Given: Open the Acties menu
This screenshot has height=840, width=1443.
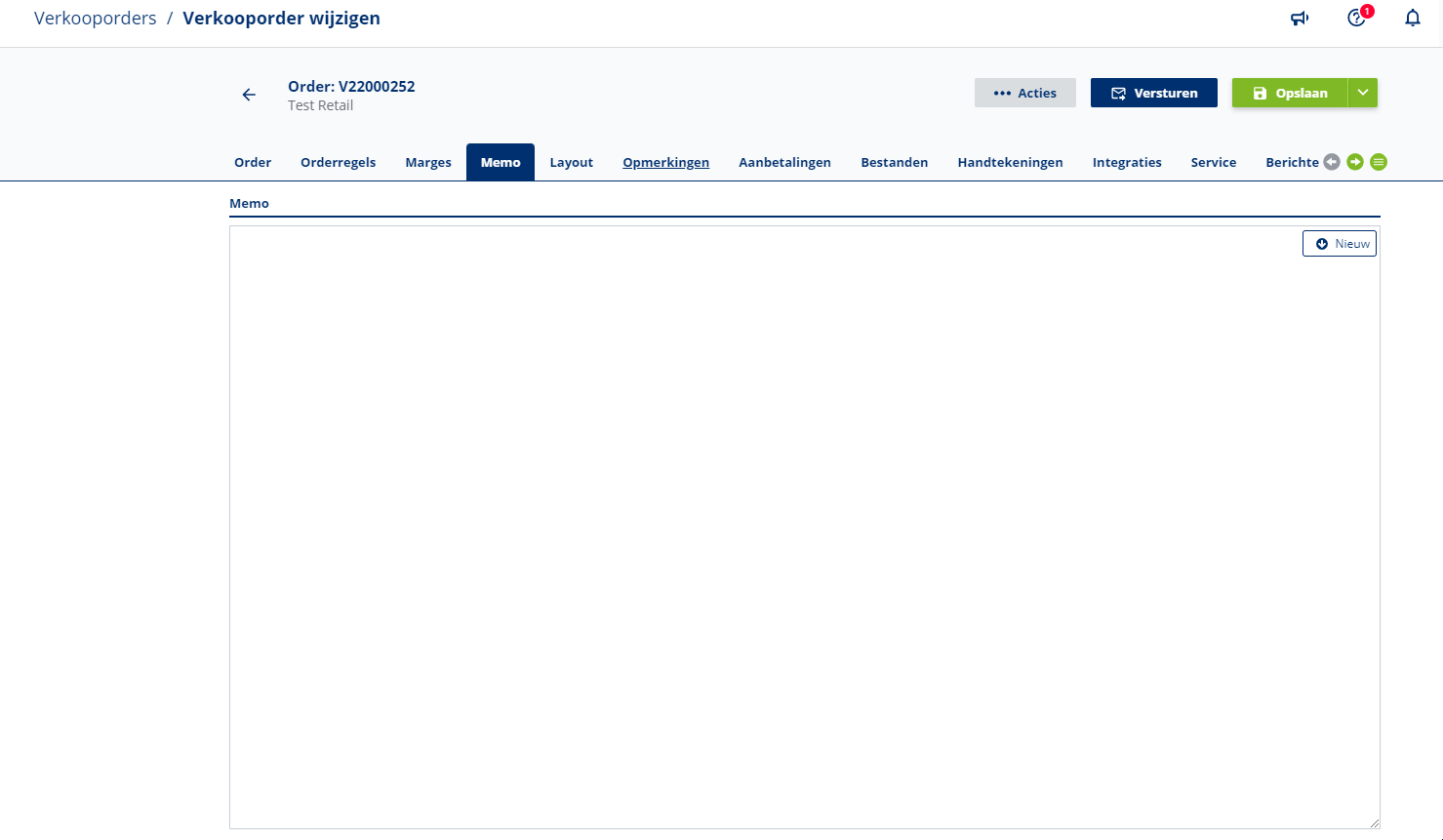Looking at the screenshot, I should 1024,93.
